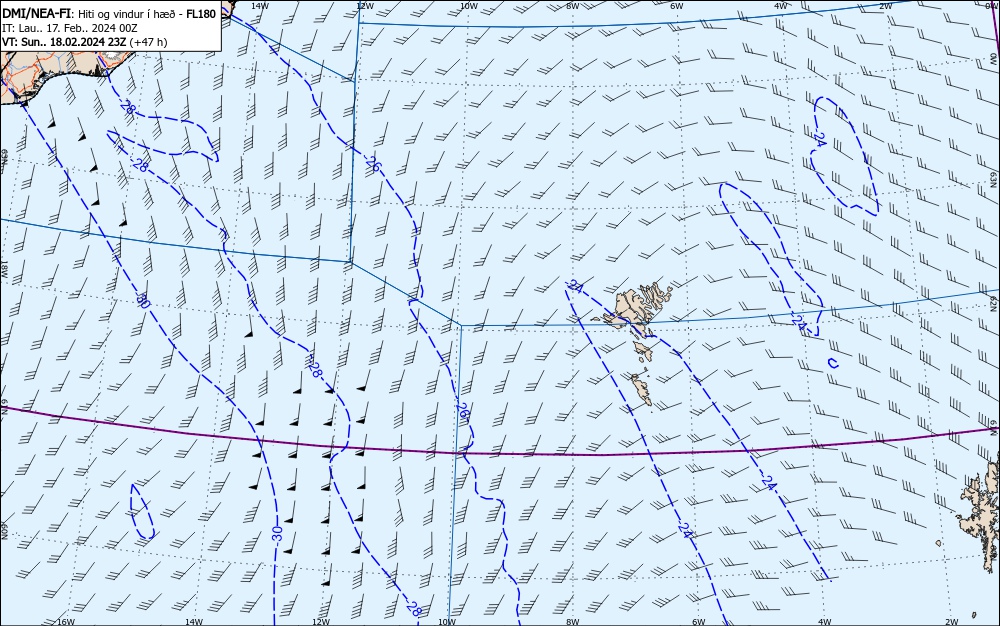Click the title 'Hiti og vindur í hæð - FL180'
This screenshot has width=1000, height=626.
pyautogui.click(x=147, y=14)
